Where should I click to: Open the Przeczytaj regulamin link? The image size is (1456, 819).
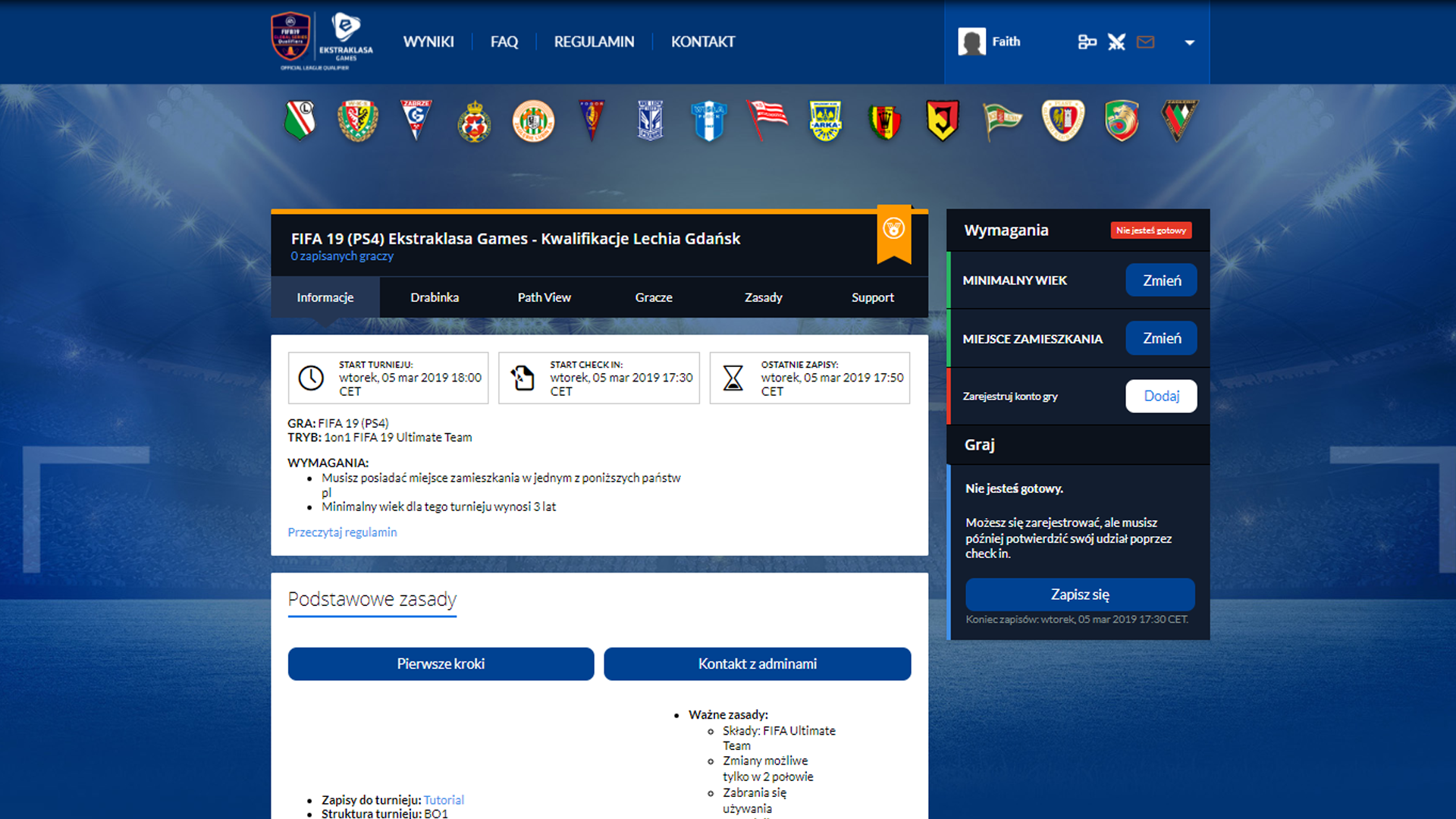342,532
